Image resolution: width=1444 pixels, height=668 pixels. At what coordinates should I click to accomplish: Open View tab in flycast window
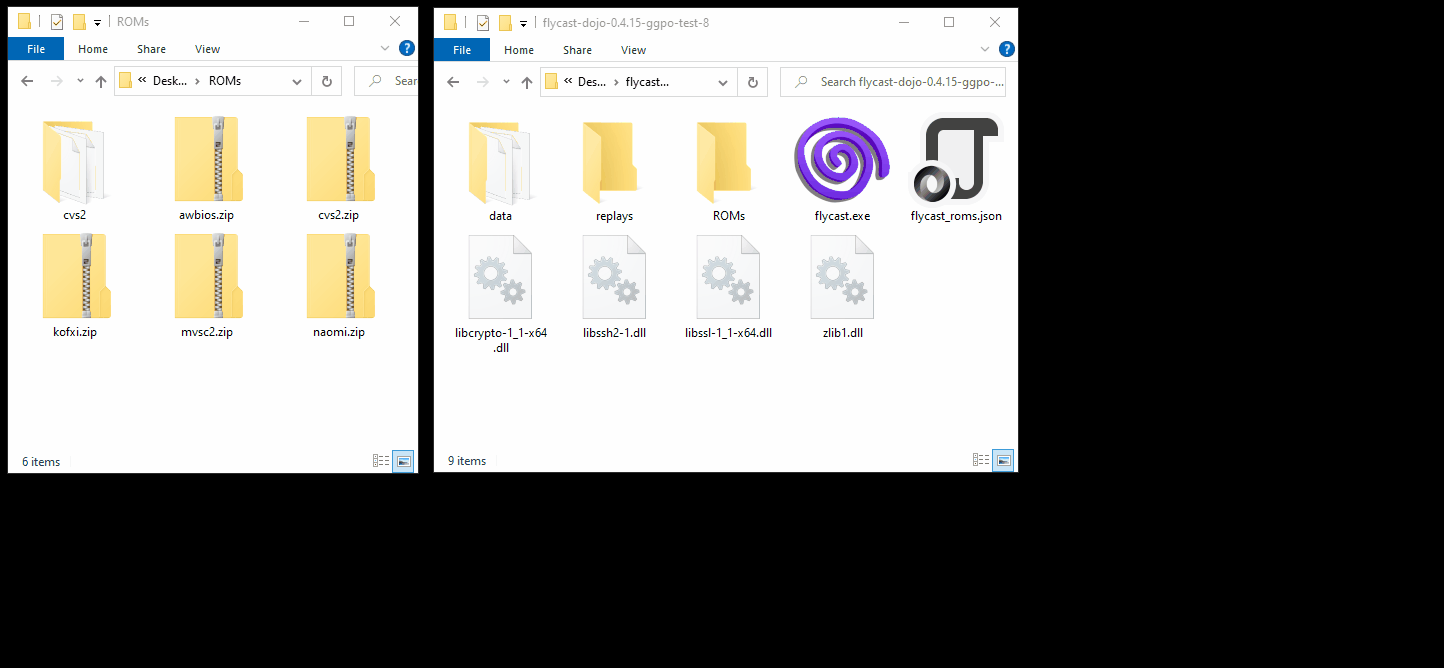[x=633, y=49]
